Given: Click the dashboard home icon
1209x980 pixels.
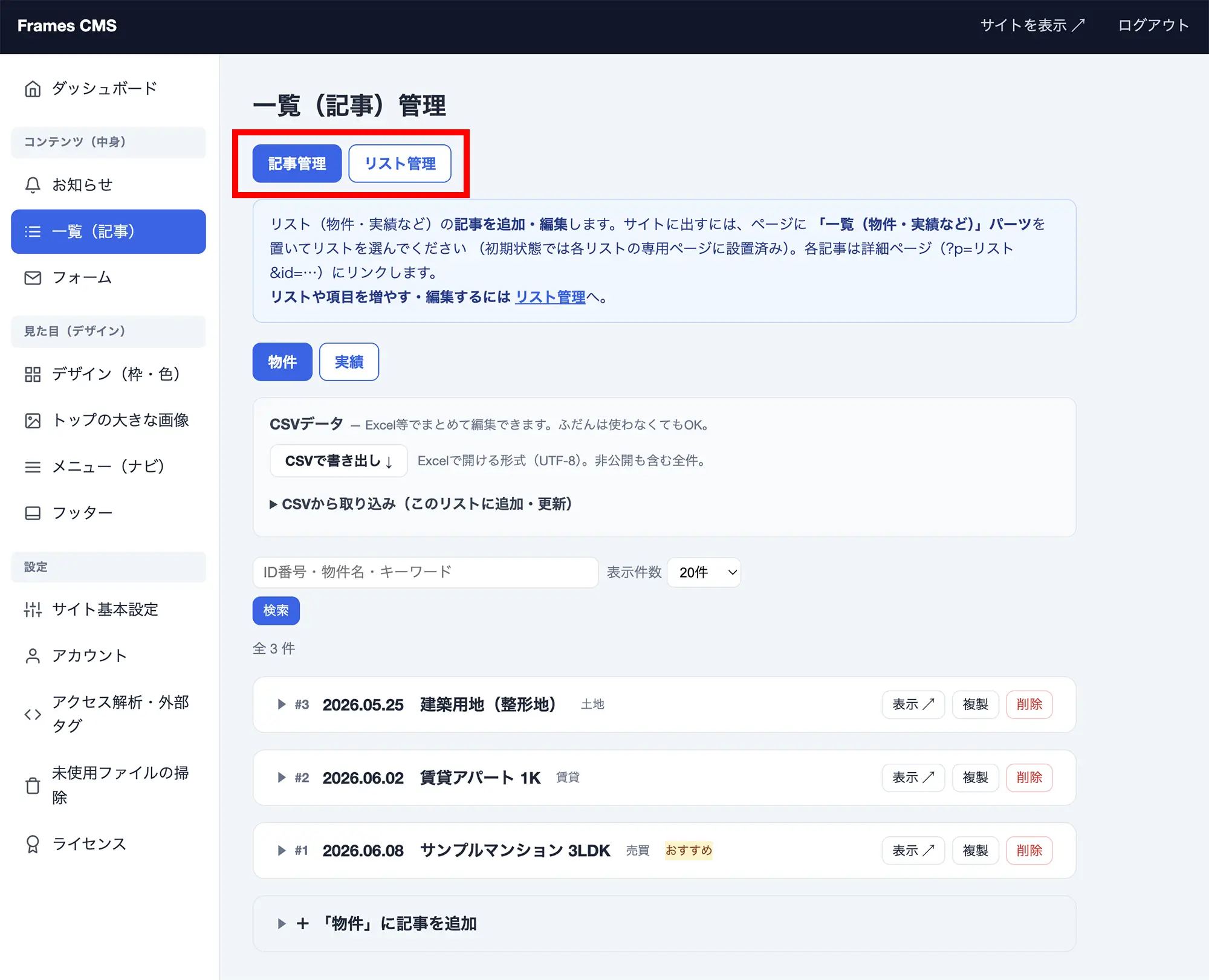Looking at the screenshot, I should coord(33,89).
